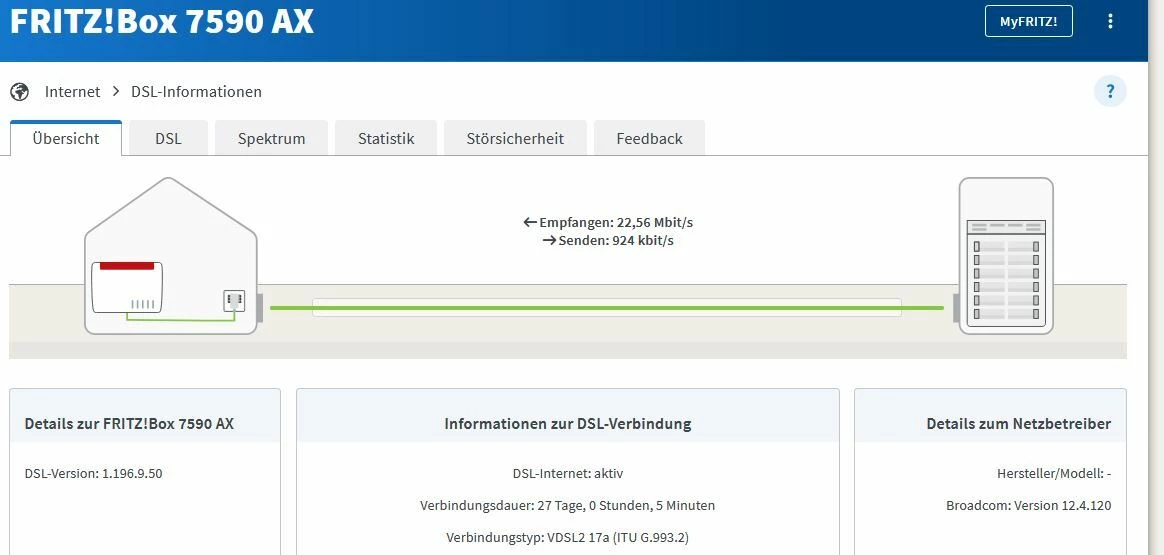Click DSL-Version: 1.196.9.50 text
1164x555 pixels.
coord(94,473)
